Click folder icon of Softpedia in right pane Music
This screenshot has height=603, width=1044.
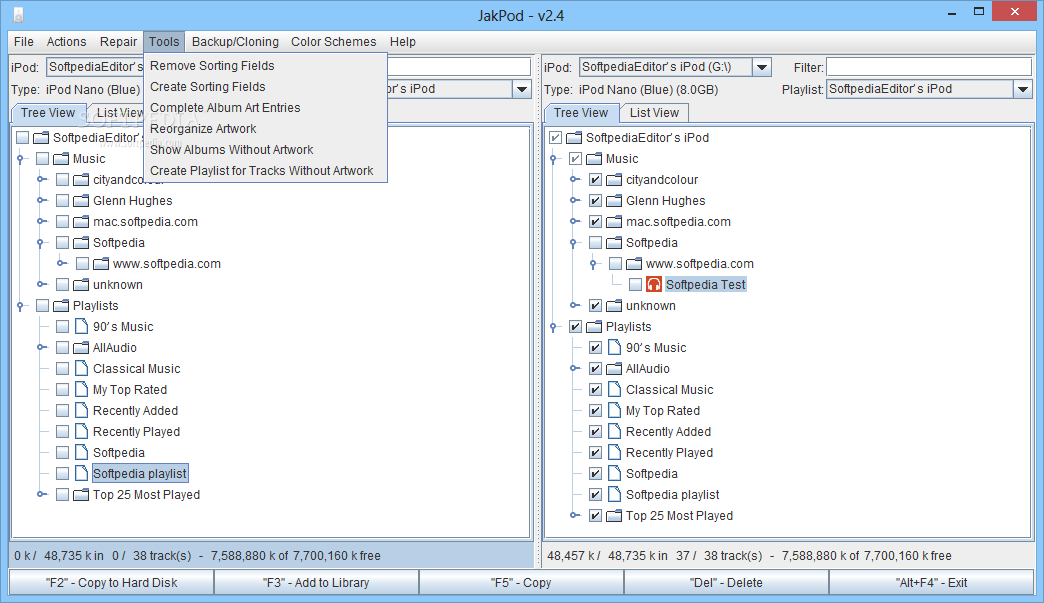pos(614,243)
